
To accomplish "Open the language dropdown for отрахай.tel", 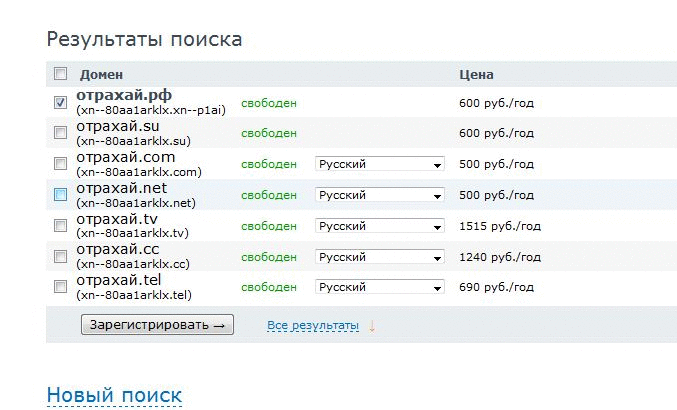I will [380, 287].
